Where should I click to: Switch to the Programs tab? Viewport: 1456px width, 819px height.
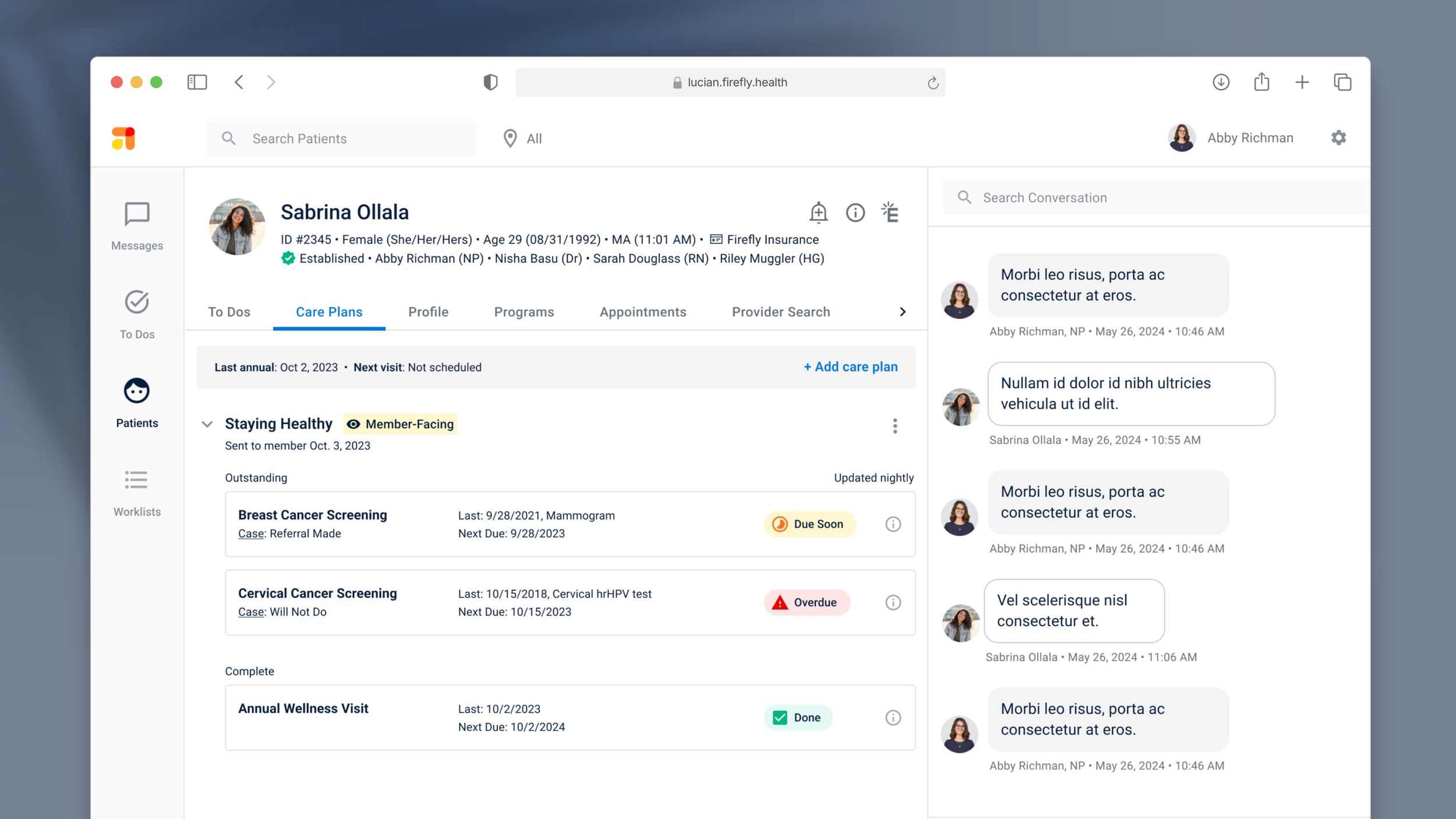(524, 312)
